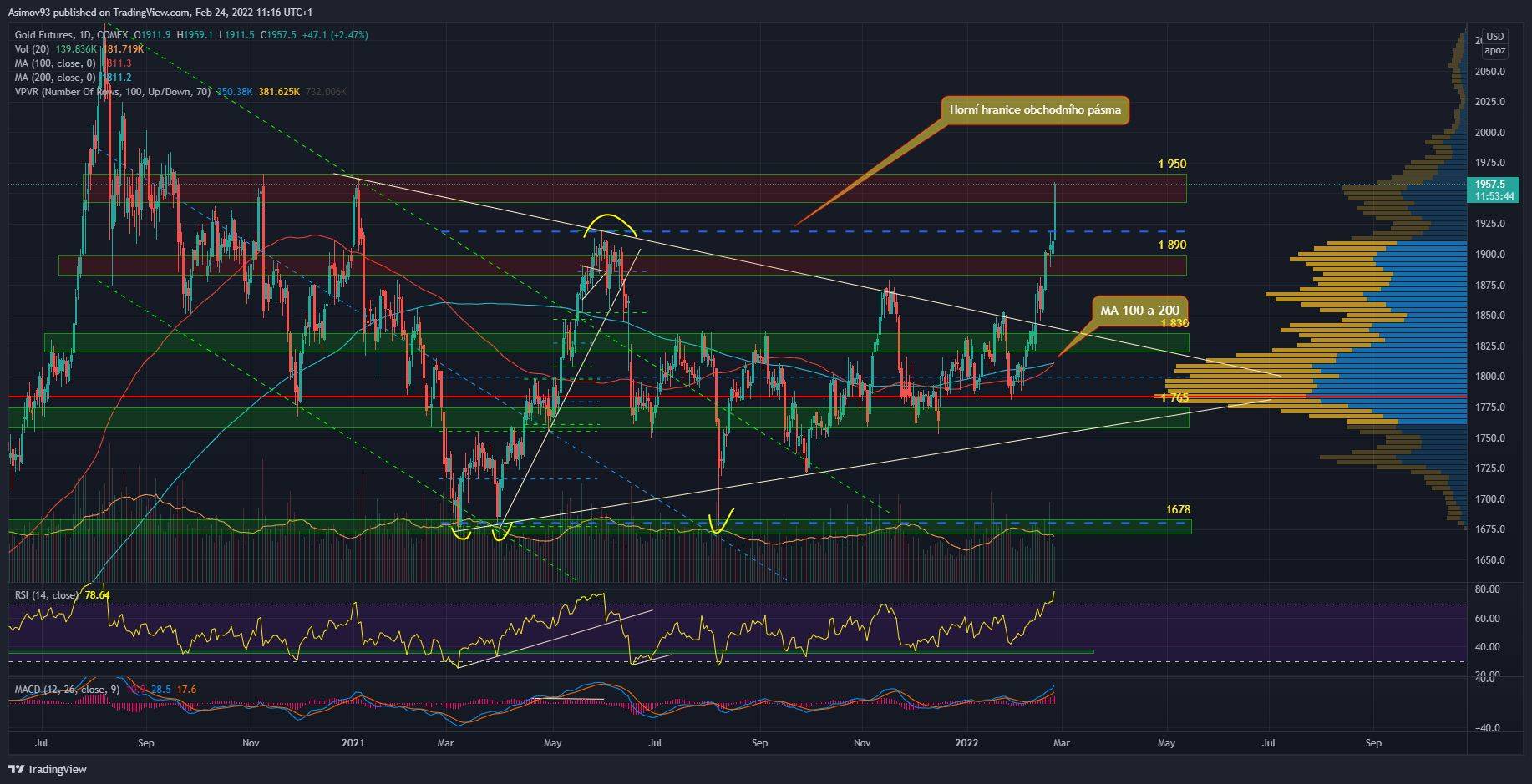The width and height of the screenshot is (1532, 784).
Task: Click the high value H1959.1 in legend
Action: tap(195, 35)
